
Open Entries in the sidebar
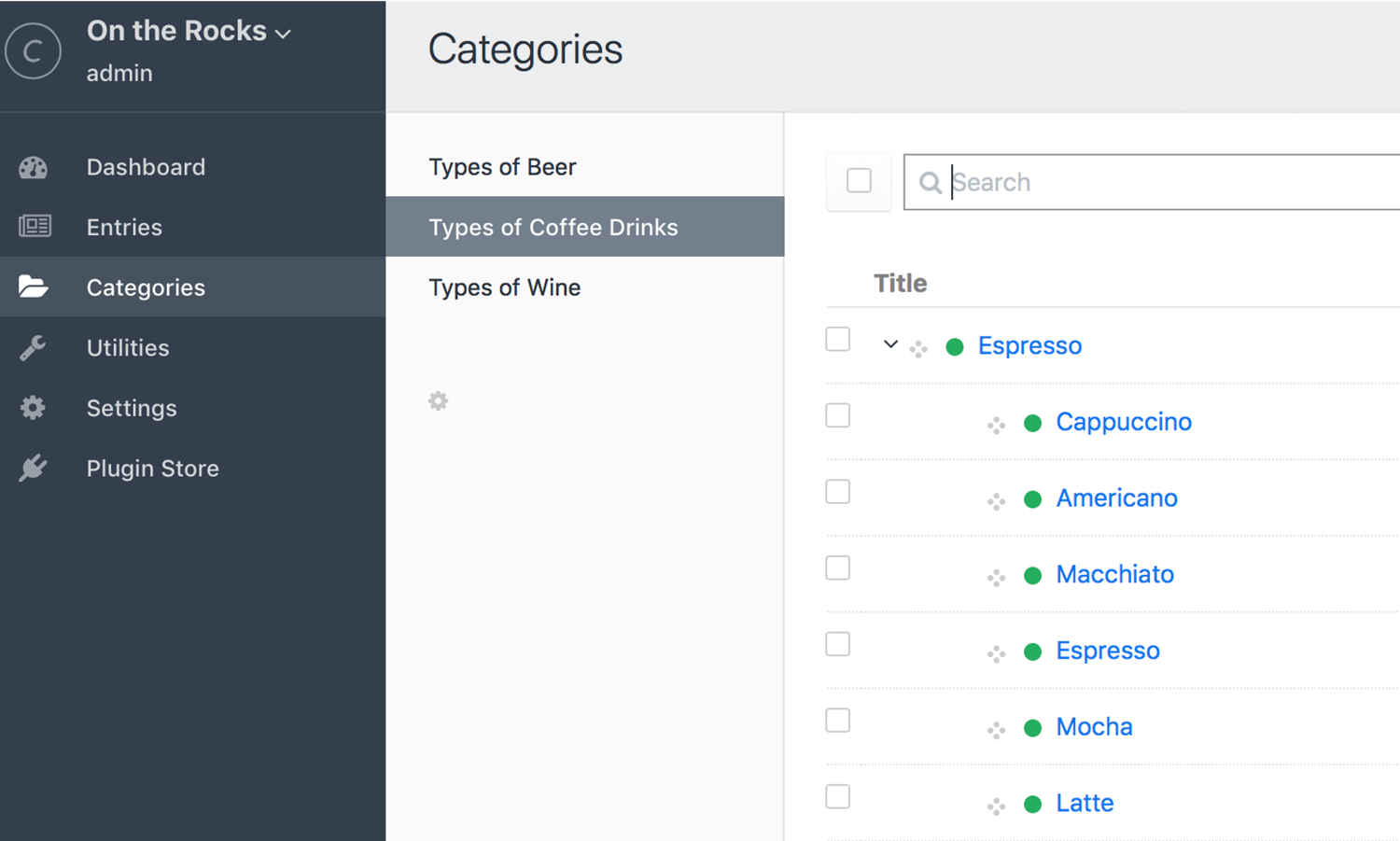192,227
